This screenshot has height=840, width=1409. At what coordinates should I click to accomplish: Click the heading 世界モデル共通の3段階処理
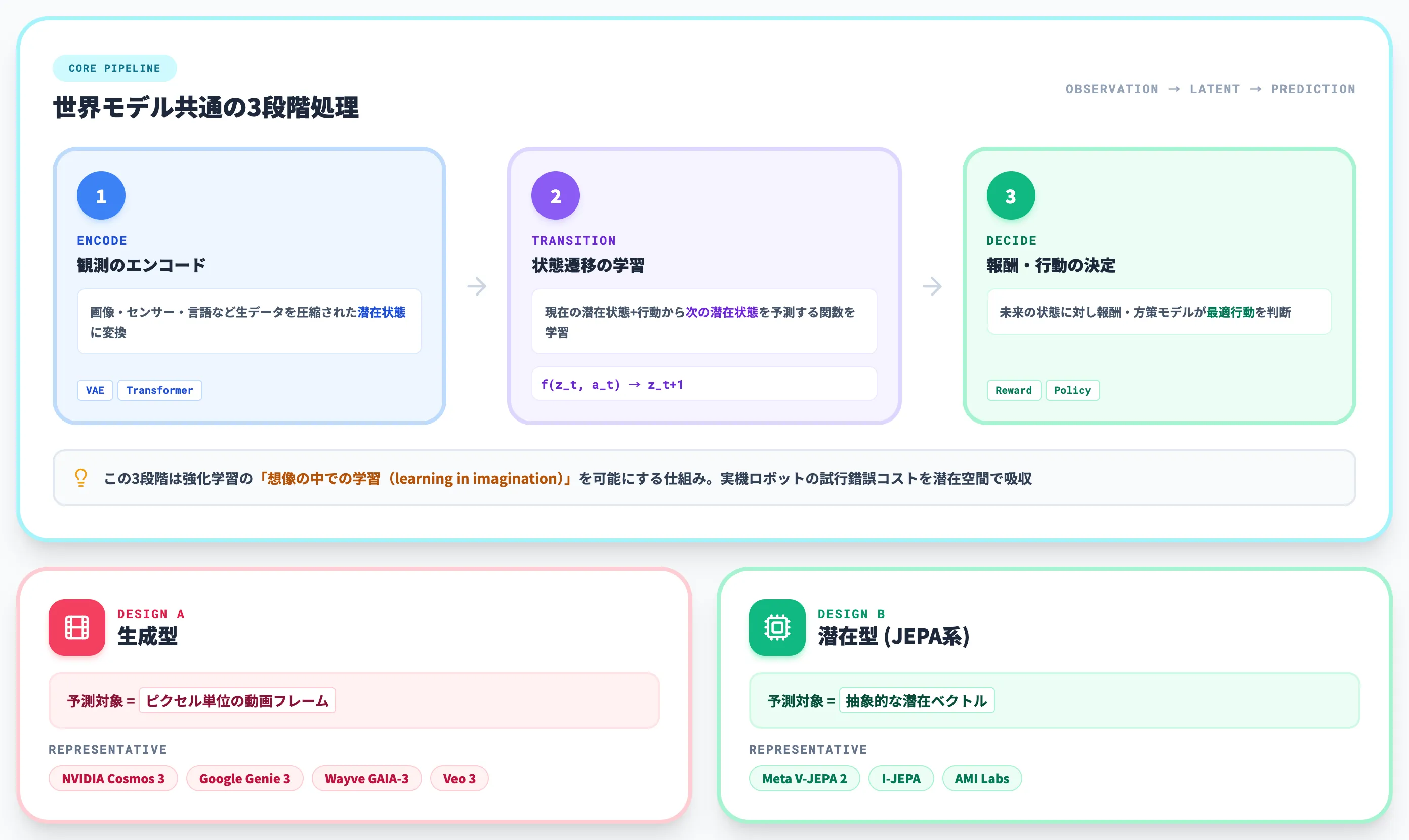pos(206,107)
